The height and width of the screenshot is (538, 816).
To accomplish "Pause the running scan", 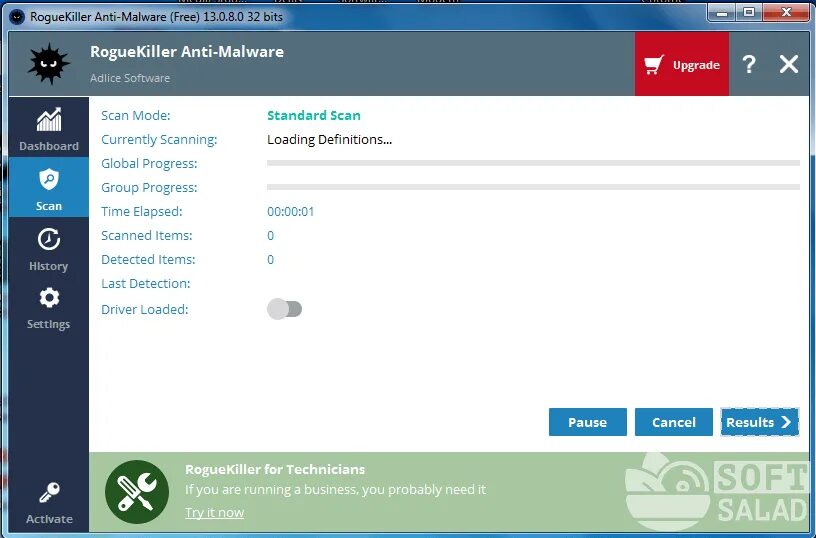I will click(x=588, y=422).
